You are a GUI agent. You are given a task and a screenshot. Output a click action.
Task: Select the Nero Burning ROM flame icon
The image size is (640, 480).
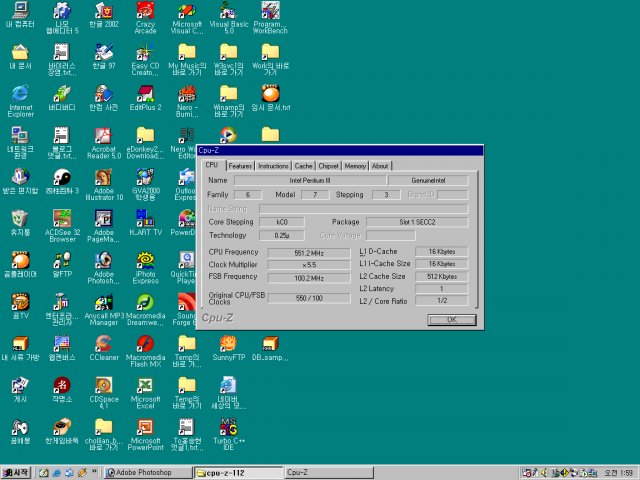pyautogui.click(x=187, y=102)
